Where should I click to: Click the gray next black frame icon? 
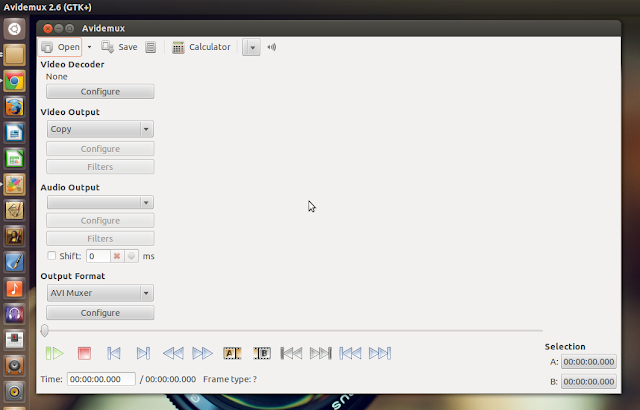coord(321,353)
